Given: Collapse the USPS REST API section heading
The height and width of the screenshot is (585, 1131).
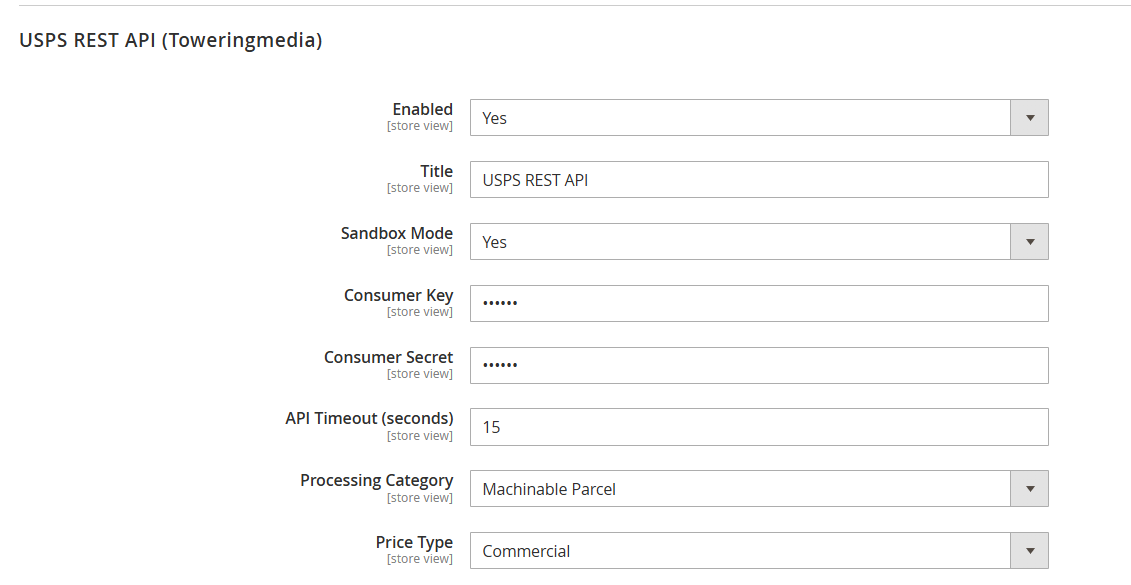Looking at the screenshot, I should coord(170,40).
